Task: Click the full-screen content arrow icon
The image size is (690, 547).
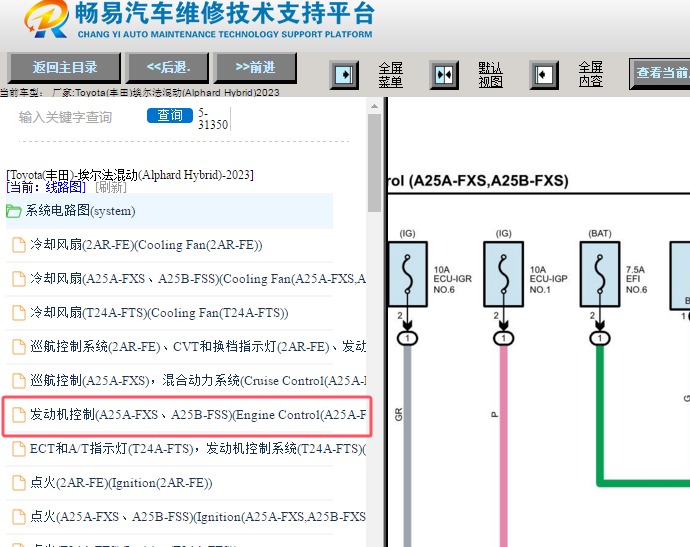Action: [x=544, y=75]
